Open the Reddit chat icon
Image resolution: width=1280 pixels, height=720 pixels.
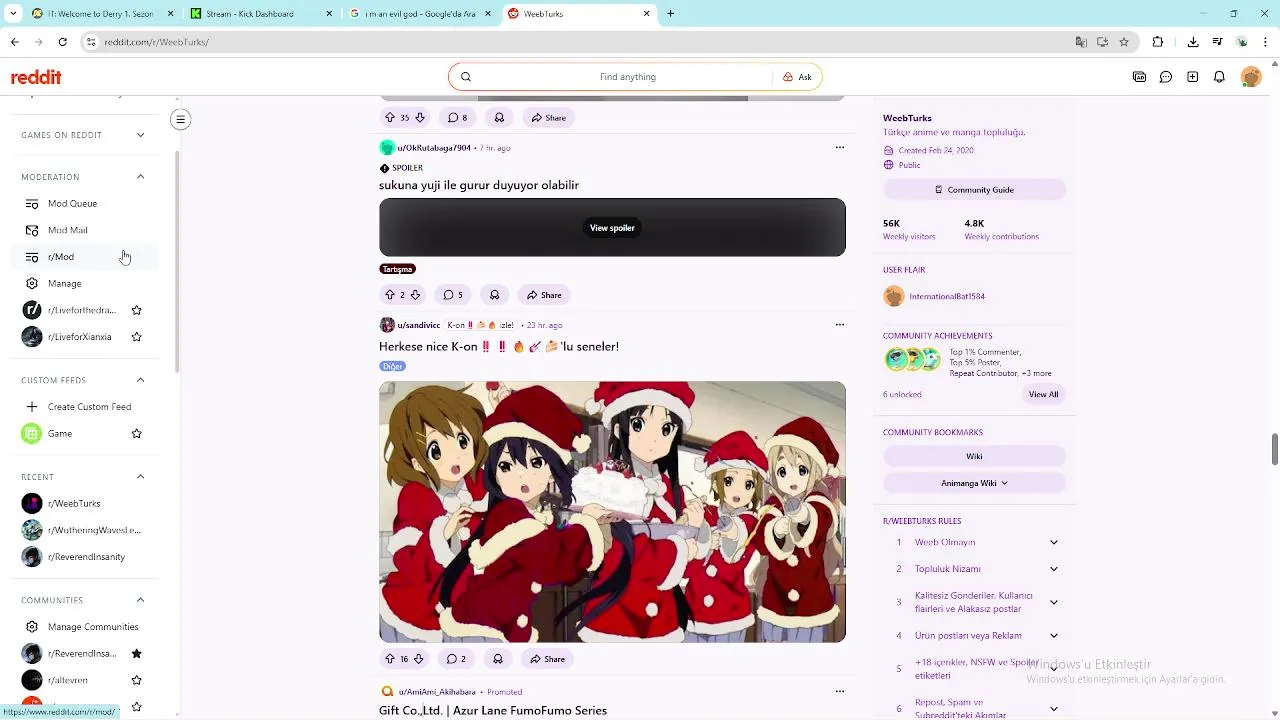[1166, 77]
